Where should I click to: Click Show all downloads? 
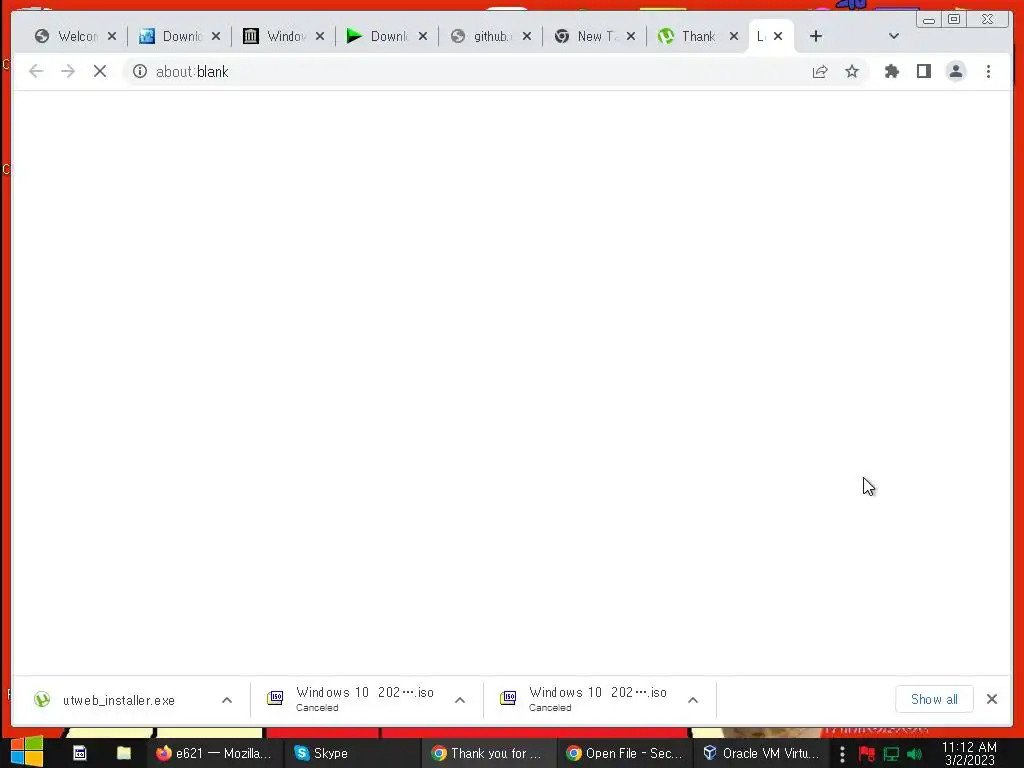tap(934, 699)
